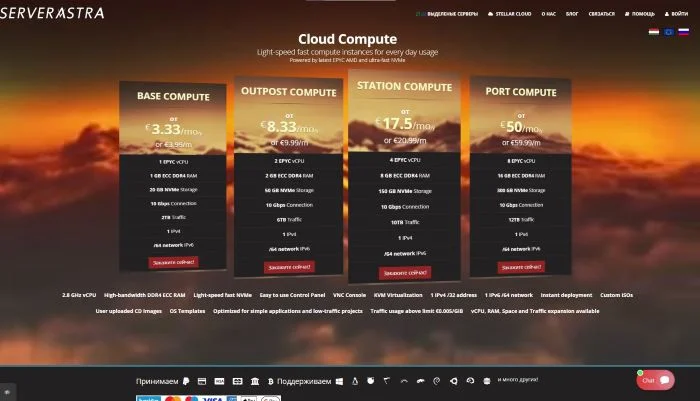The image size is (700, 401).
Task: Switch language with EU flag
Action: (669, 32)
